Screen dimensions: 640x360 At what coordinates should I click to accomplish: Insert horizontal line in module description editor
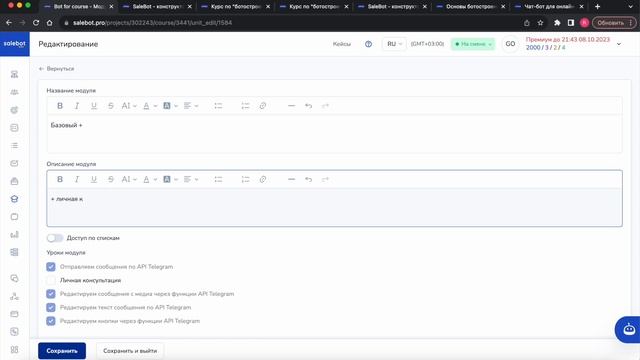point(291,179)
